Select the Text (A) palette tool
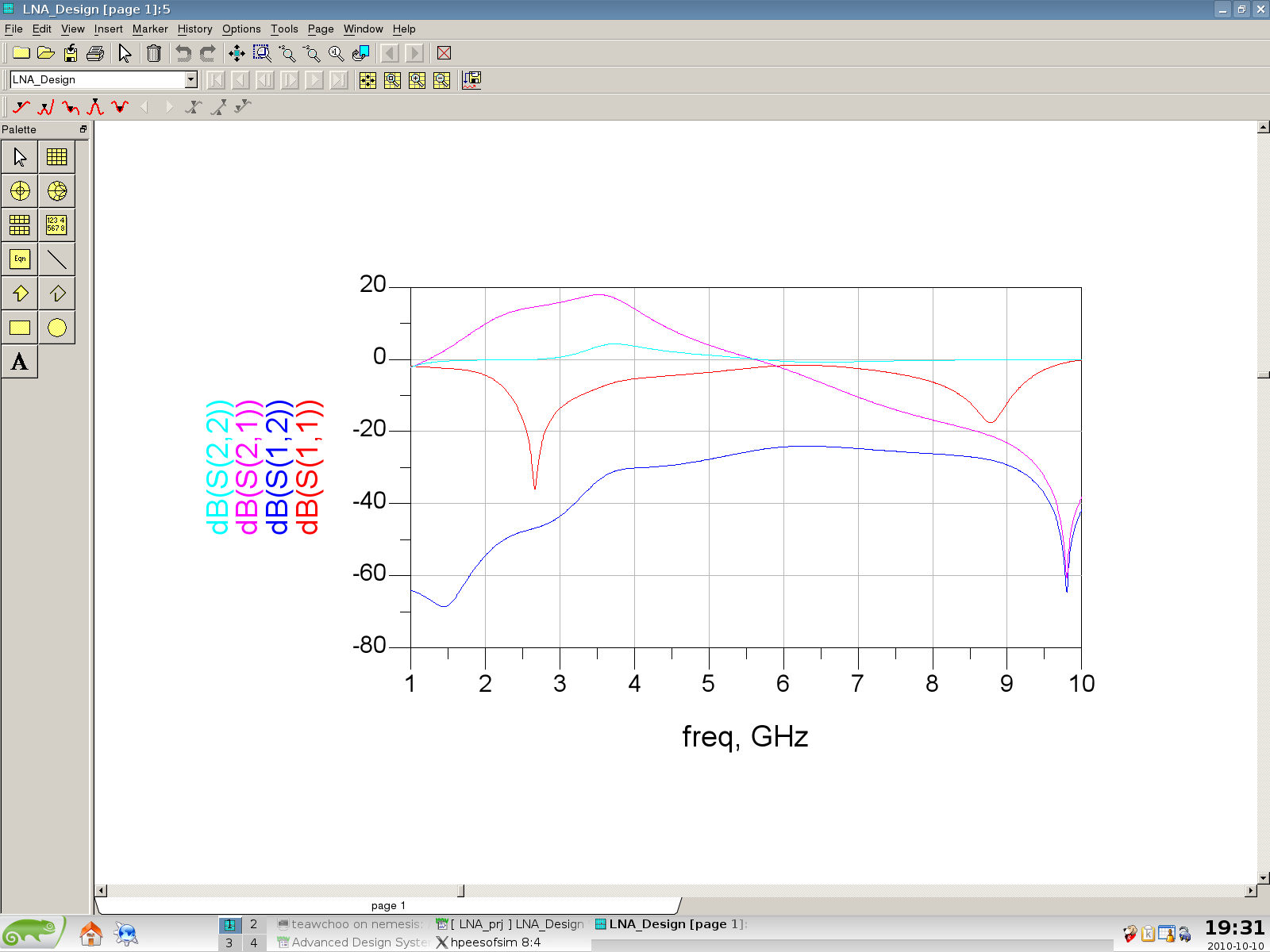The height and width of the screenshot is (952, 1270). (20, 363)
